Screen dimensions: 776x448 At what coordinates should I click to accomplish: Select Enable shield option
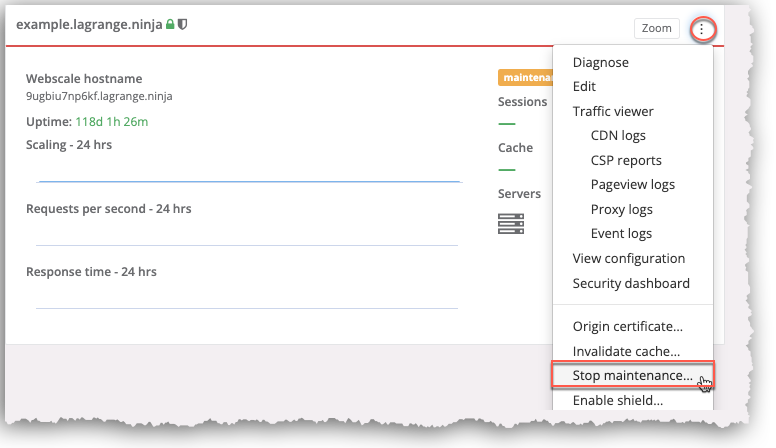point(617,400)
